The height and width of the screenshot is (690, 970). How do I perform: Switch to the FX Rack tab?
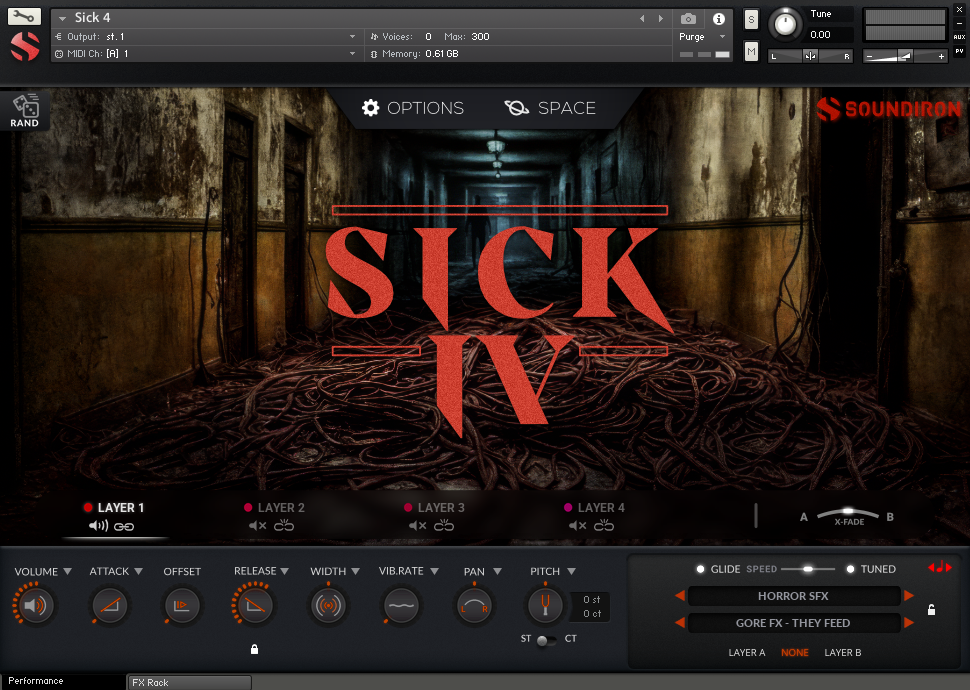[189, 682]
